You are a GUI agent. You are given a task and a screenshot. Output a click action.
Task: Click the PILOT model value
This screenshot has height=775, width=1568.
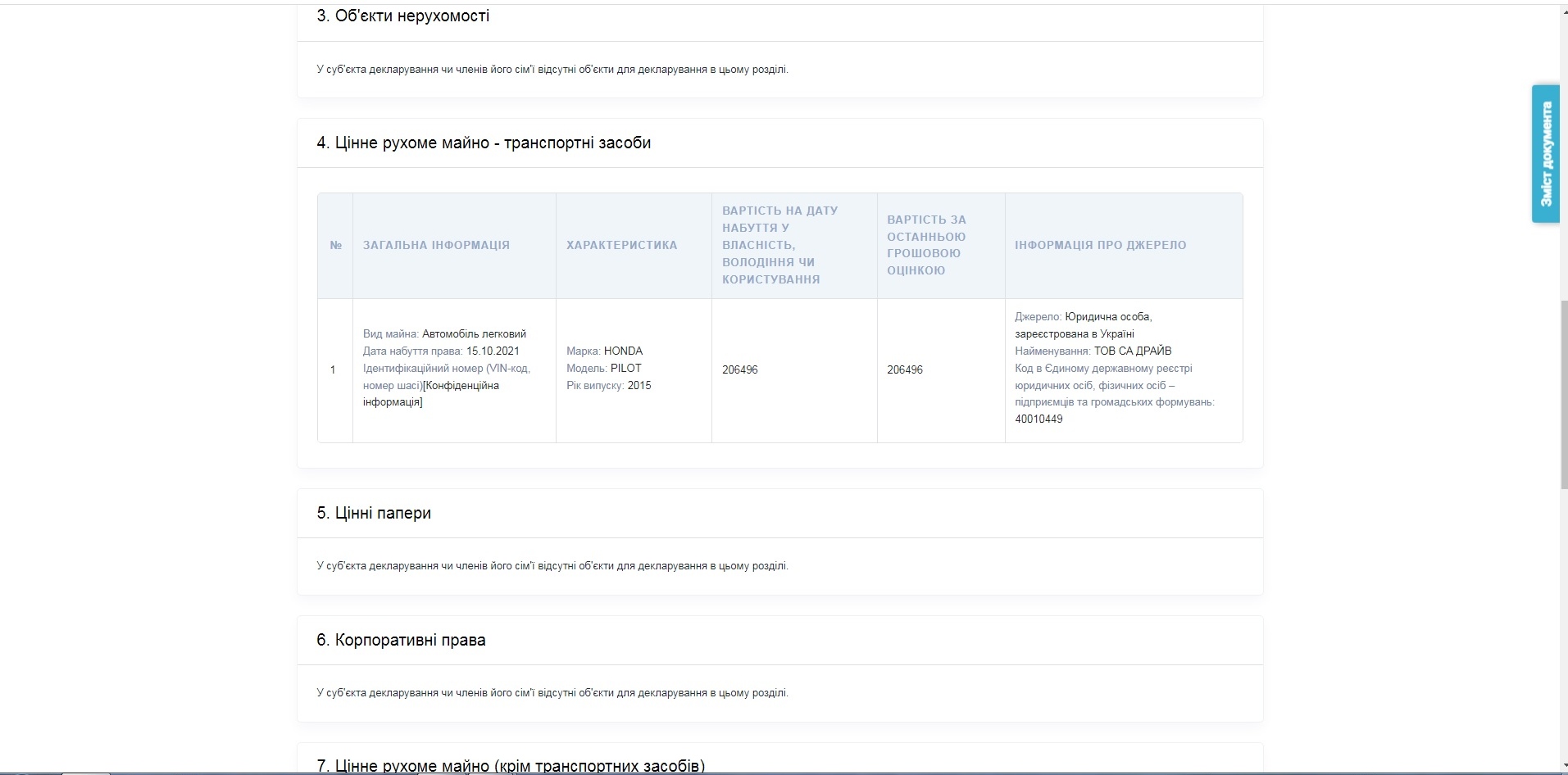pos(625,368)
